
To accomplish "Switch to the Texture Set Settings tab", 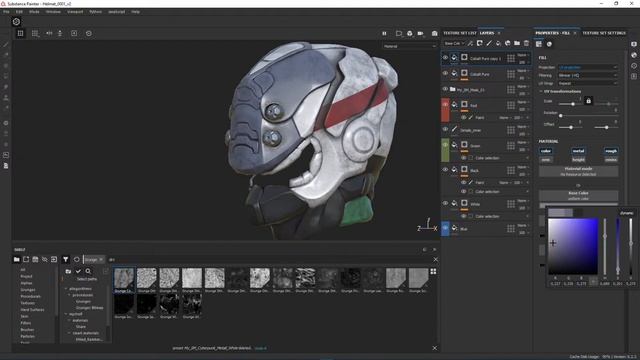I will tap(604, 33).
